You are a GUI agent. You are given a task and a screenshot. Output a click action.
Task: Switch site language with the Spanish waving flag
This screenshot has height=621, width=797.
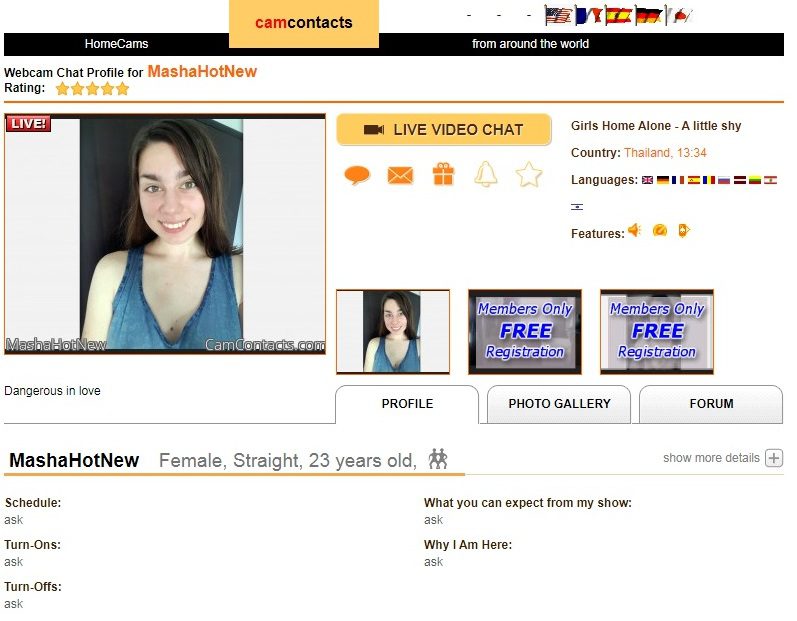click(x=619, y=16)
